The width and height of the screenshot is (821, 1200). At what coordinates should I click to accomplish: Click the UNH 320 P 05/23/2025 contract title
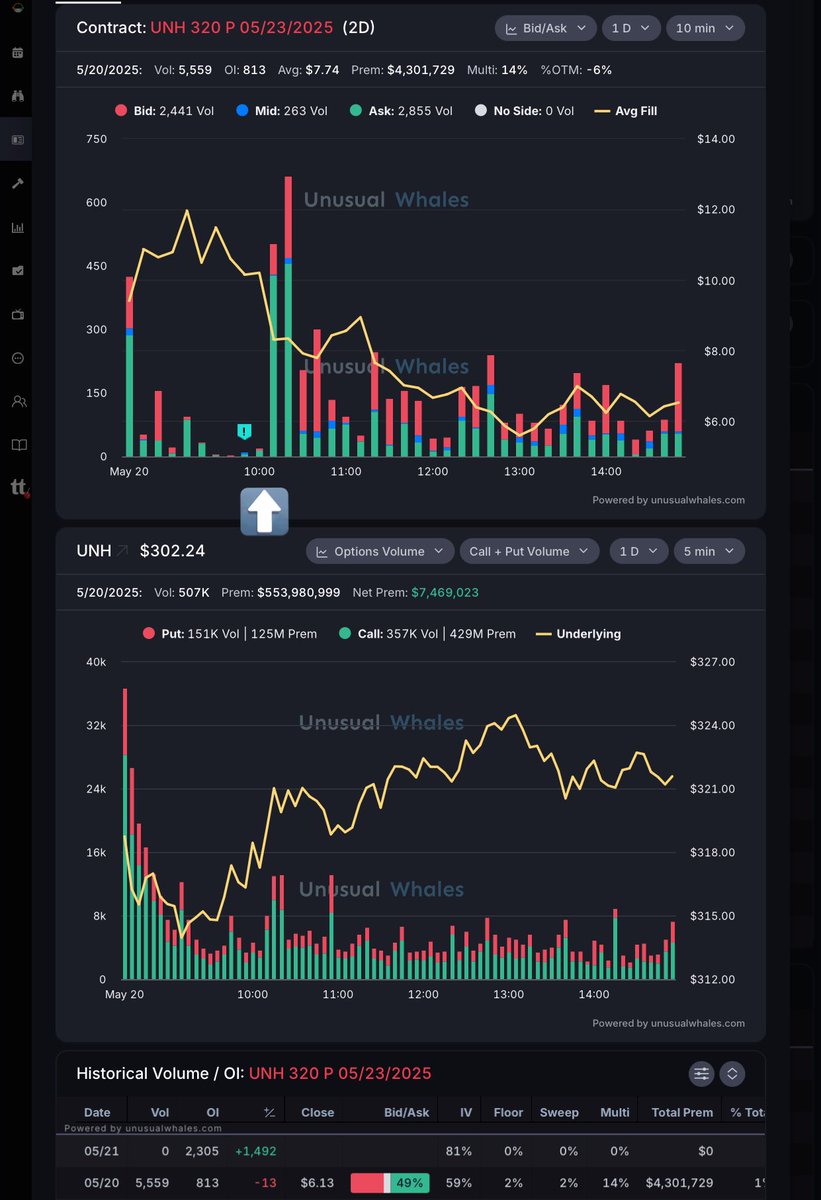point(242,28)
